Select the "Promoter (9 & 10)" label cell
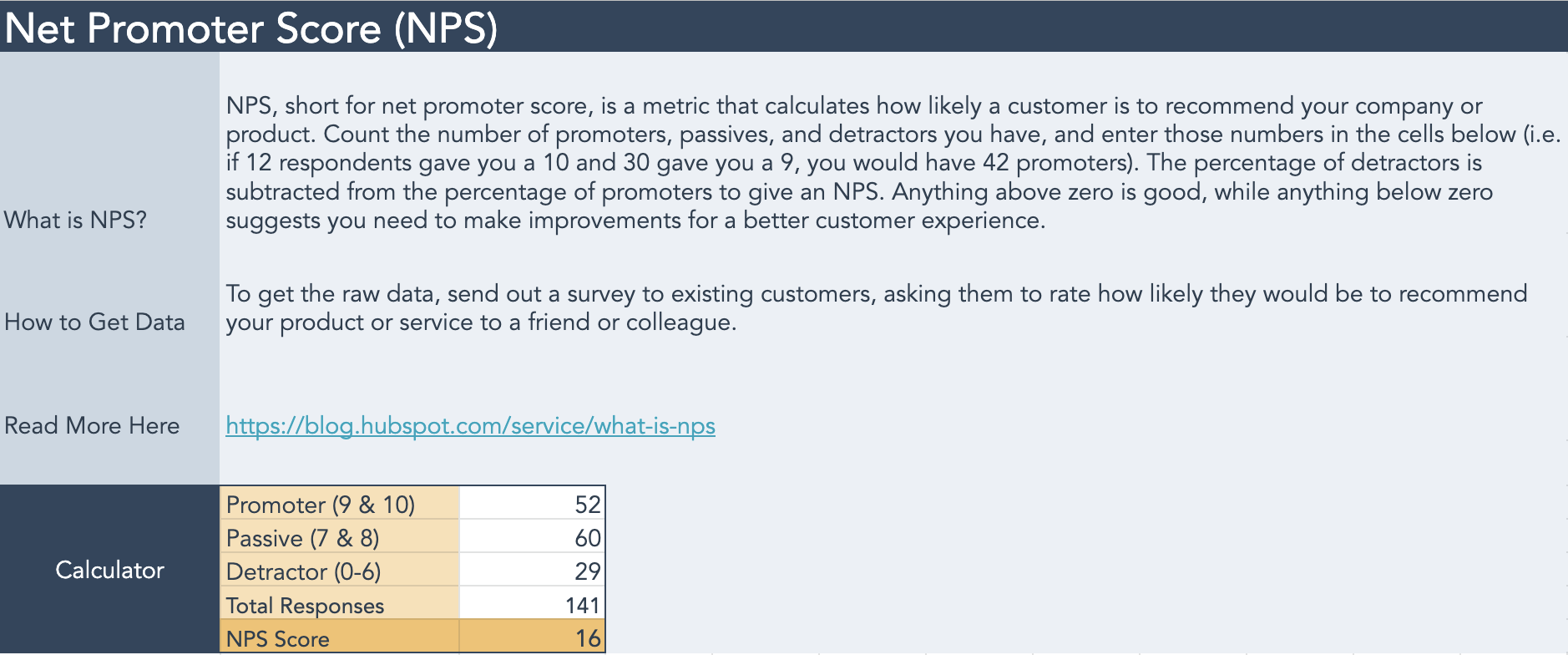The height and width of the screenshot is (655, 1568). point(340,504)
